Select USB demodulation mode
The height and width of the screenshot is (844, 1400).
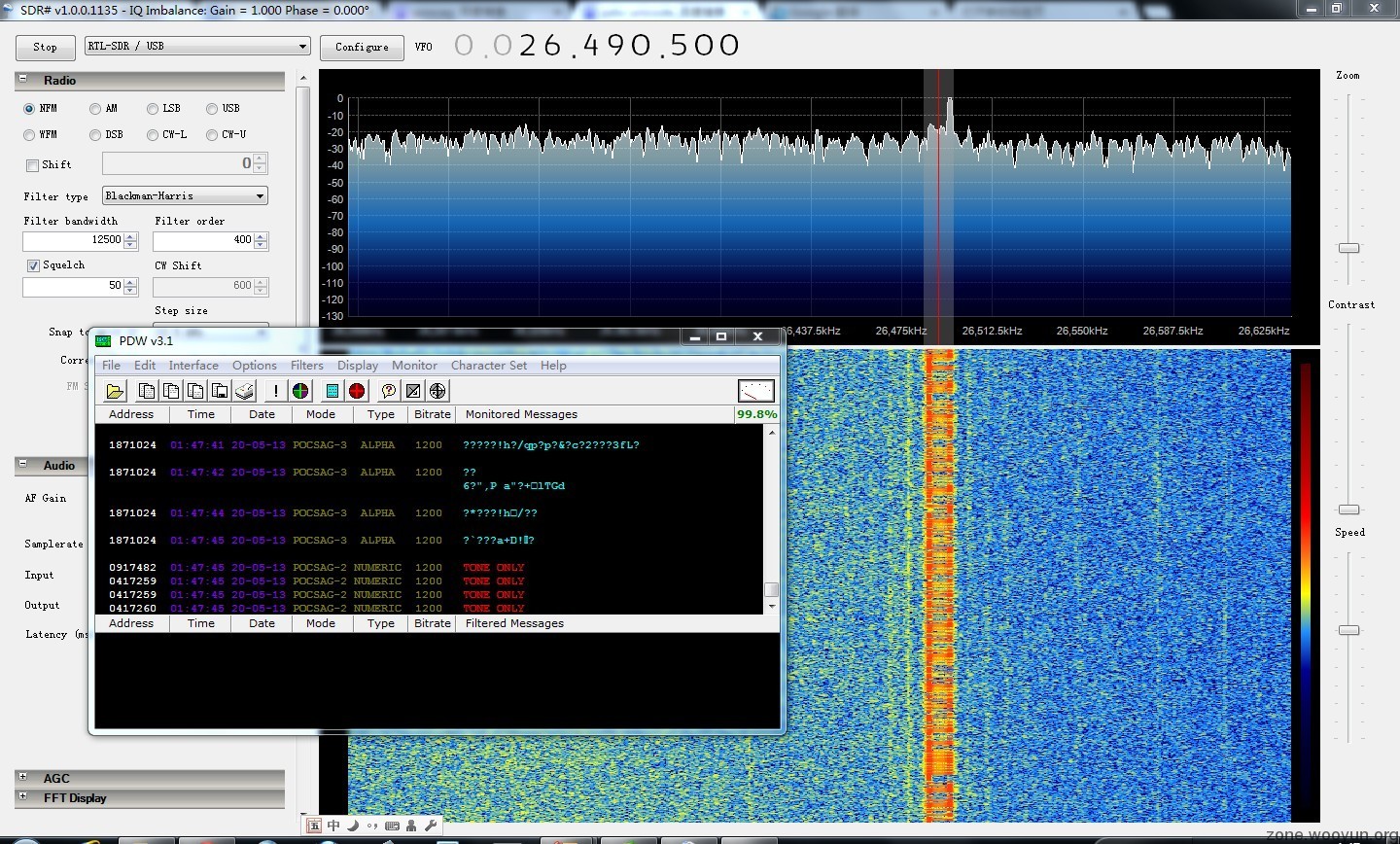[212, 109]
